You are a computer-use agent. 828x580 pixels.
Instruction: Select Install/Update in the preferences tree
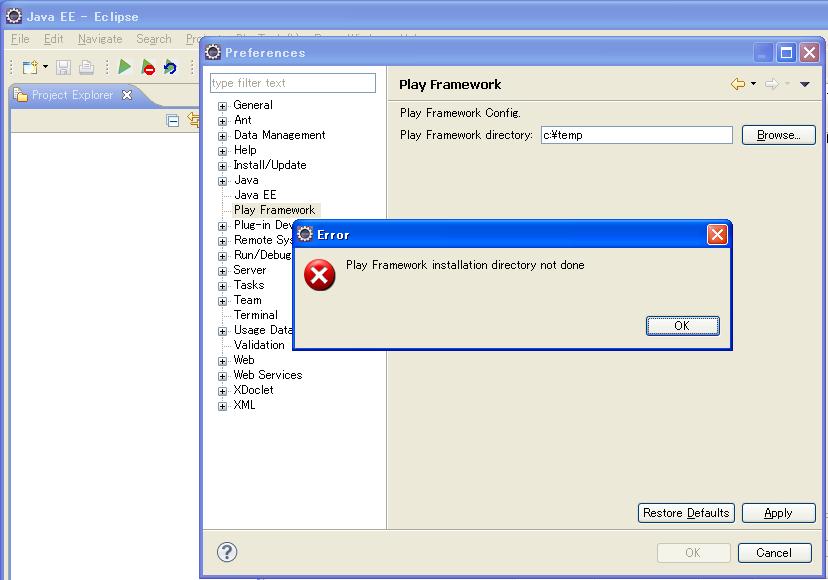coord(270,165)
